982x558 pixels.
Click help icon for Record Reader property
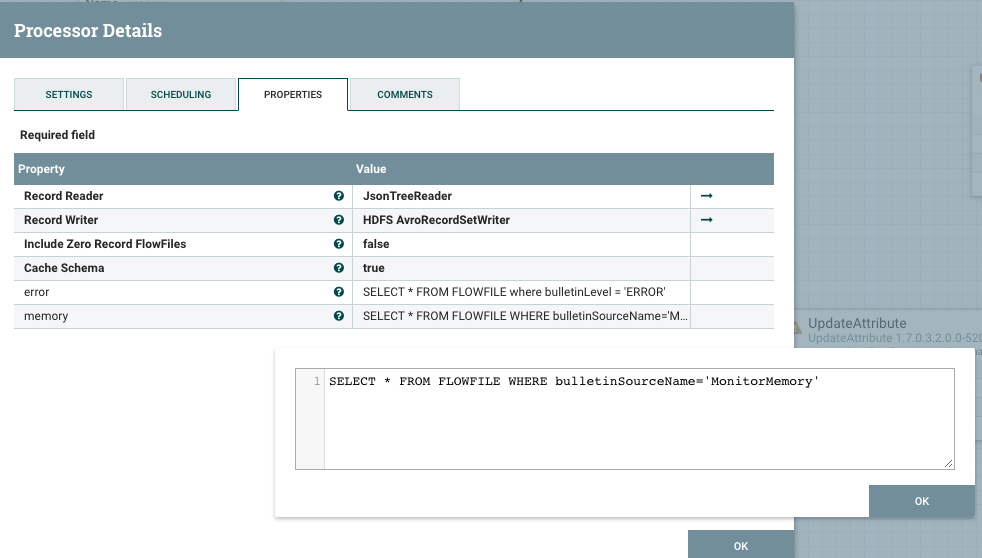(339, 196)
